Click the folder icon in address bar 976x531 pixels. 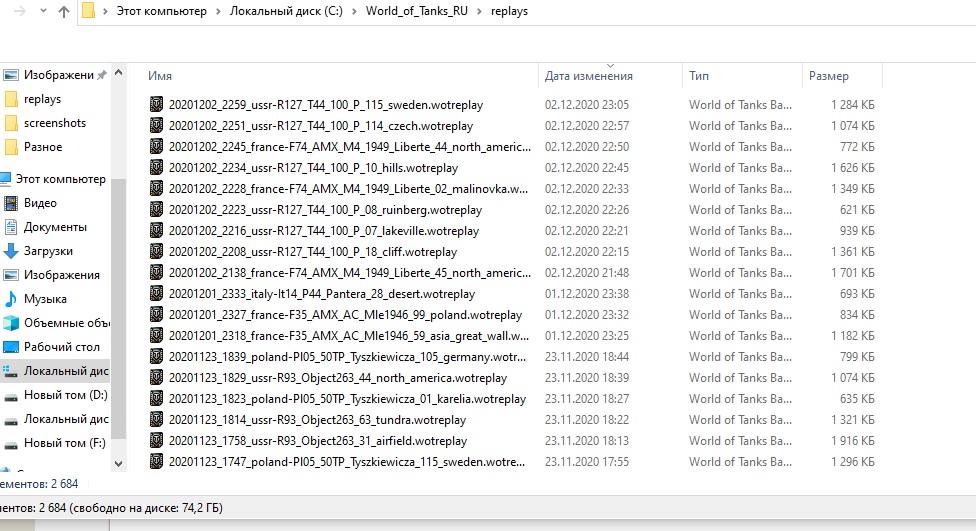coord(88,11)
